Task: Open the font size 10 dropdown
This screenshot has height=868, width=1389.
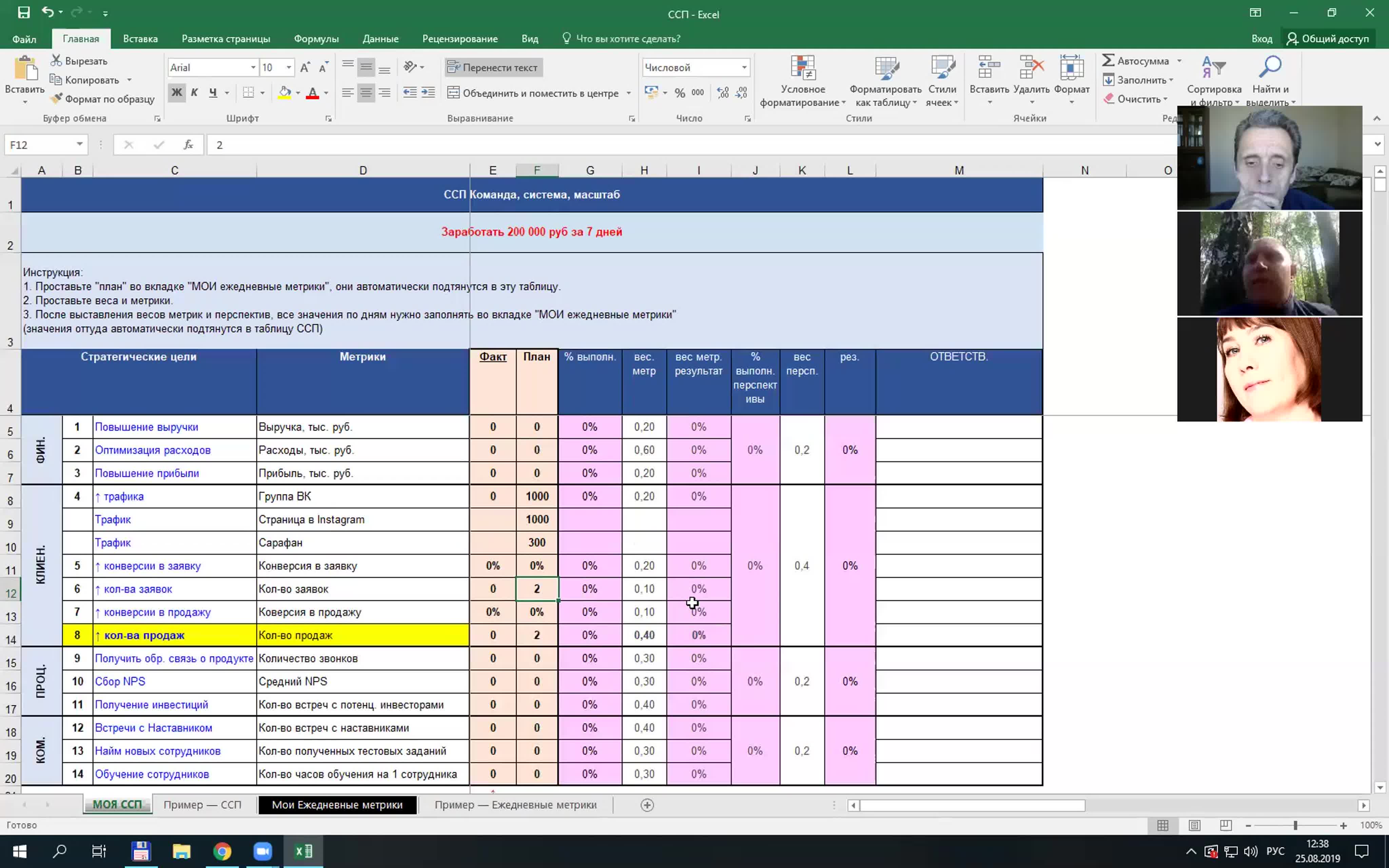Action: coord(289,67)
